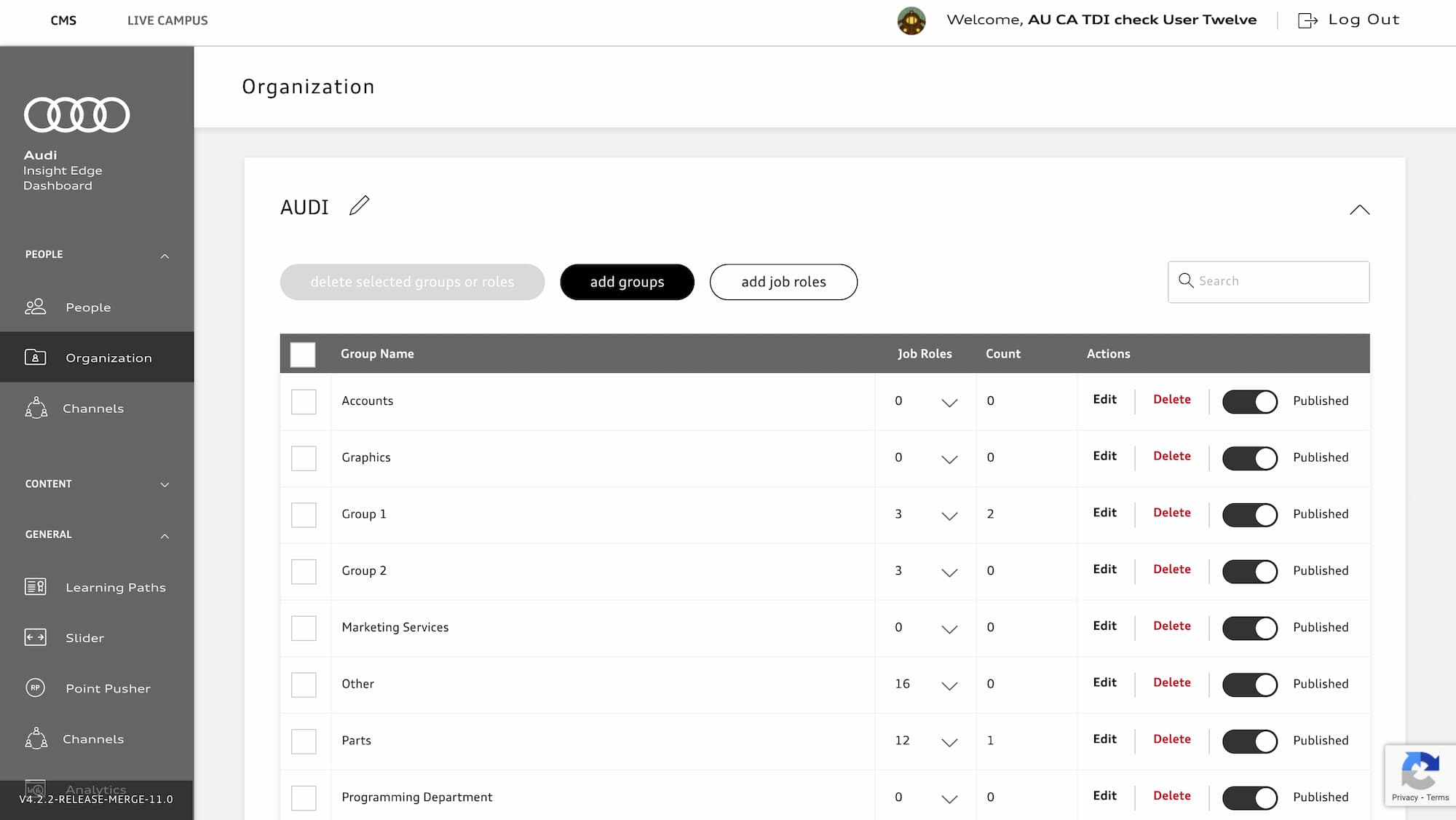This screenshot has height=820, width=1456.
Task: Click the Point Pusher RP icon
Action: coord(35,688)
